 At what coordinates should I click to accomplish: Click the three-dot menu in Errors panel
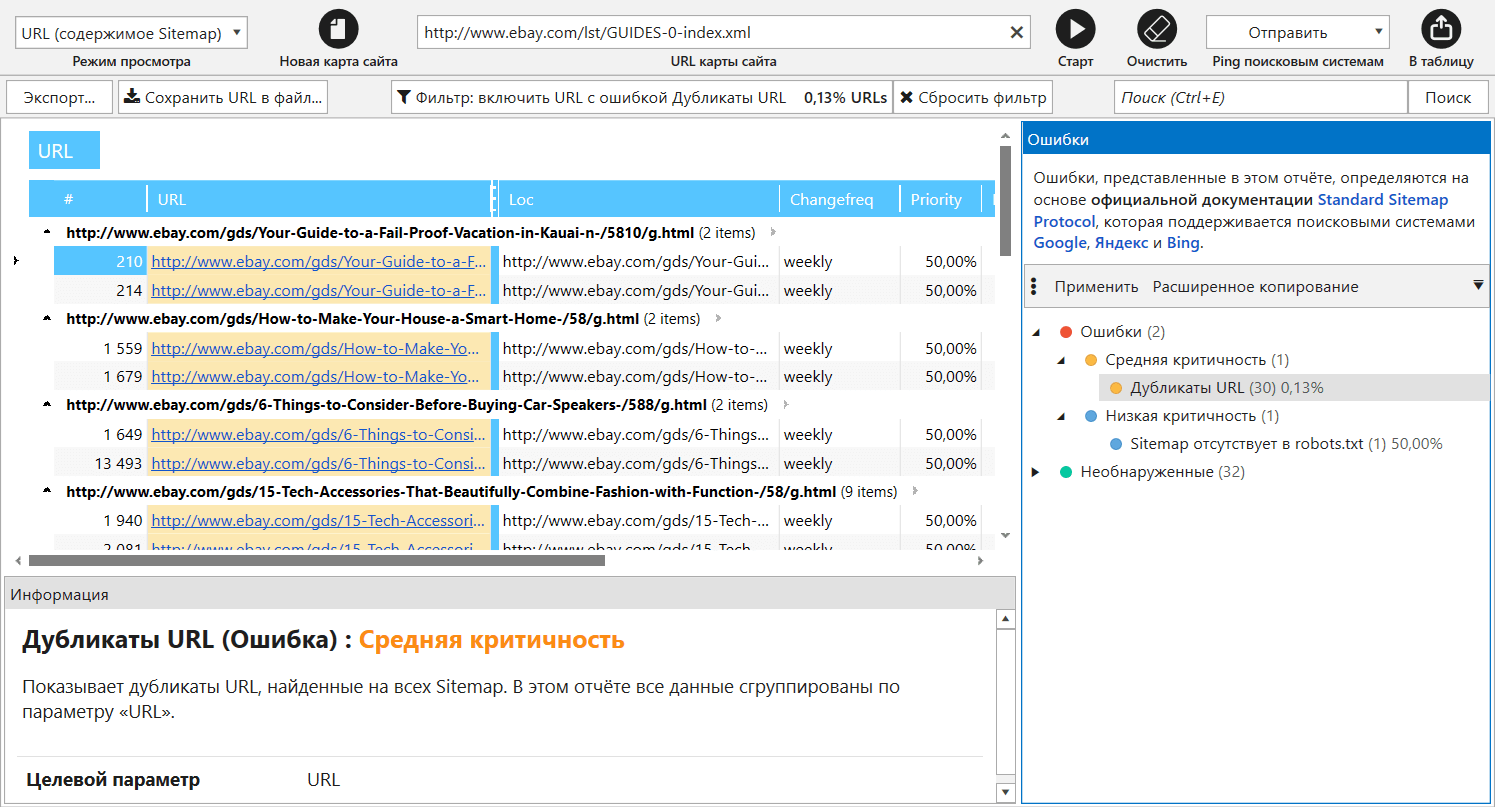(1034, 287)
